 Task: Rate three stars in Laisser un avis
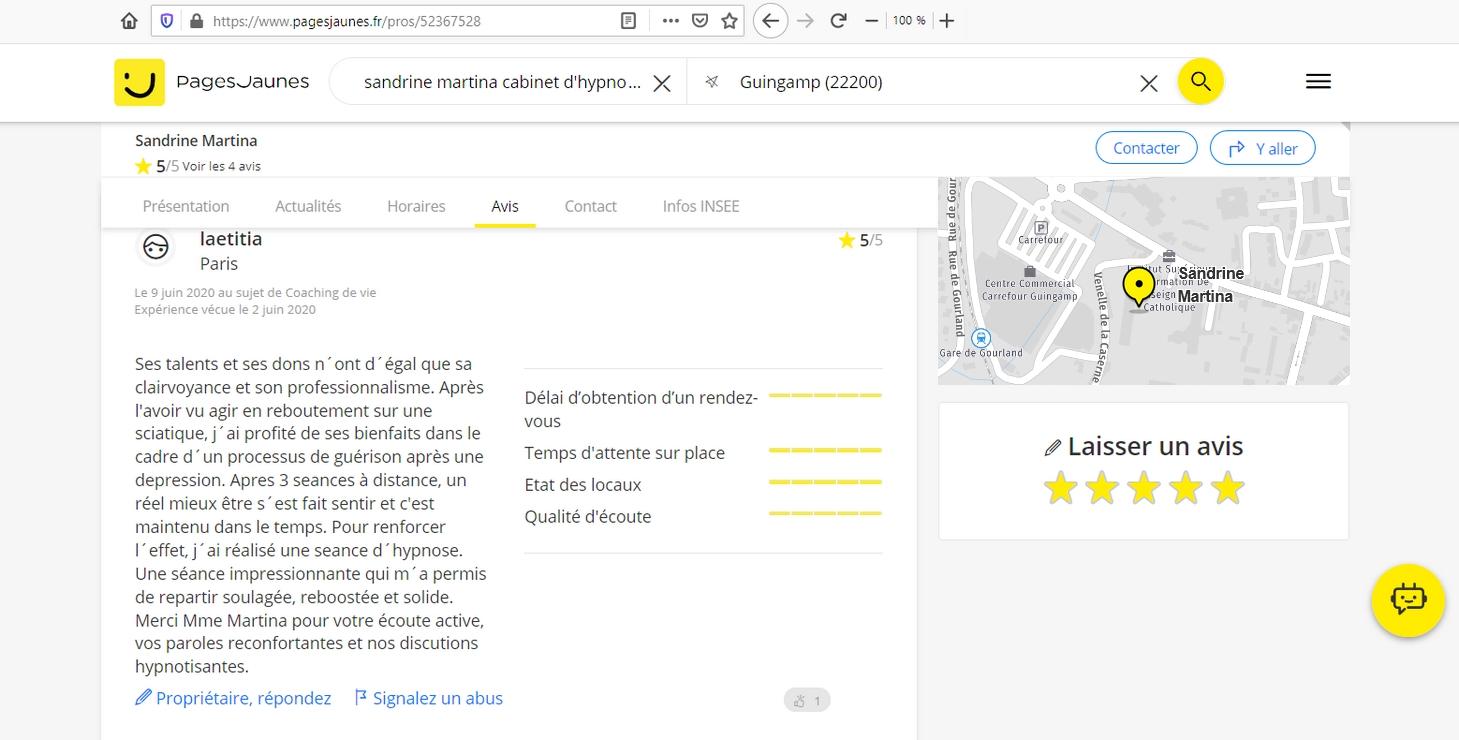pyautogui.click(x=1144, y=489)
